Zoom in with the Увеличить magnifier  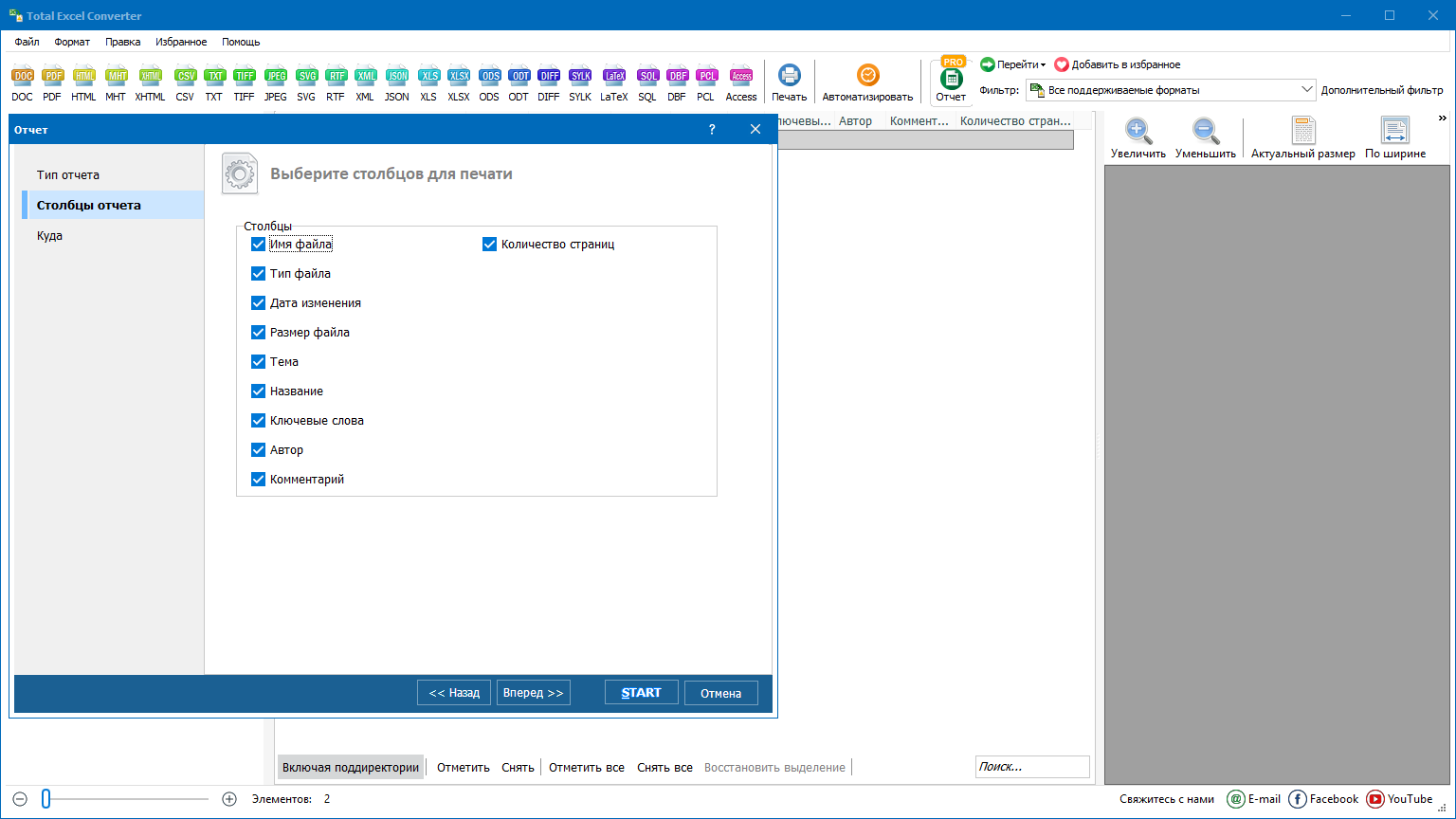pos(1137,132)
